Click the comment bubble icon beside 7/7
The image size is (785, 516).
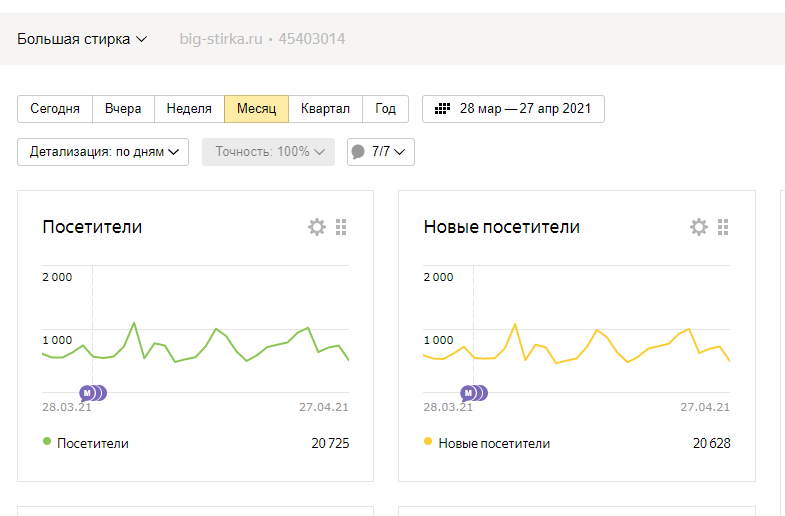click(x=358, y=152)
